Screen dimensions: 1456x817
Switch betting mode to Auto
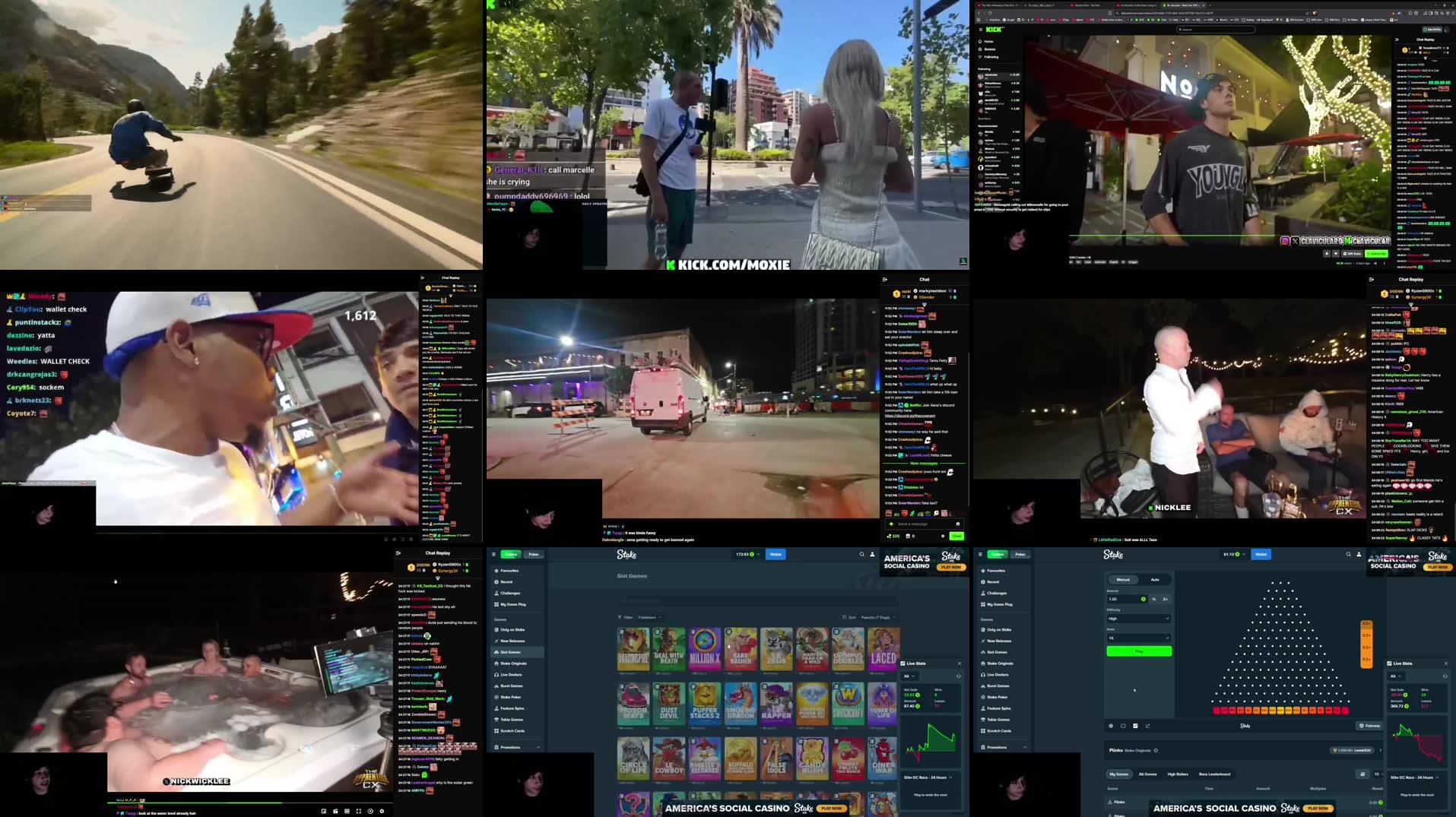(x=1155, y=579)
